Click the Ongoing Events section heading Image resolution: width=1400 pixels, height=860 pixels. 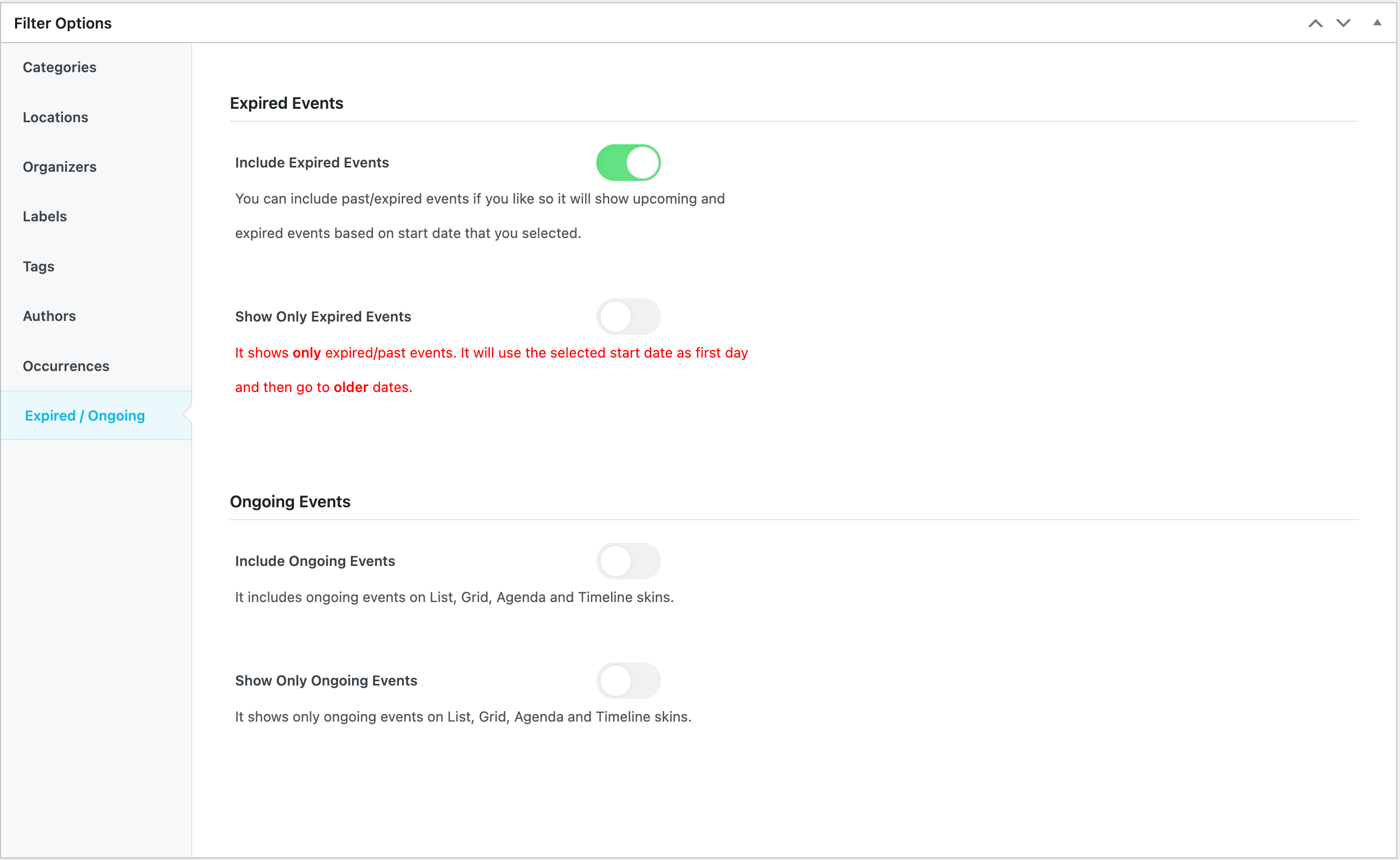[290, 502]
